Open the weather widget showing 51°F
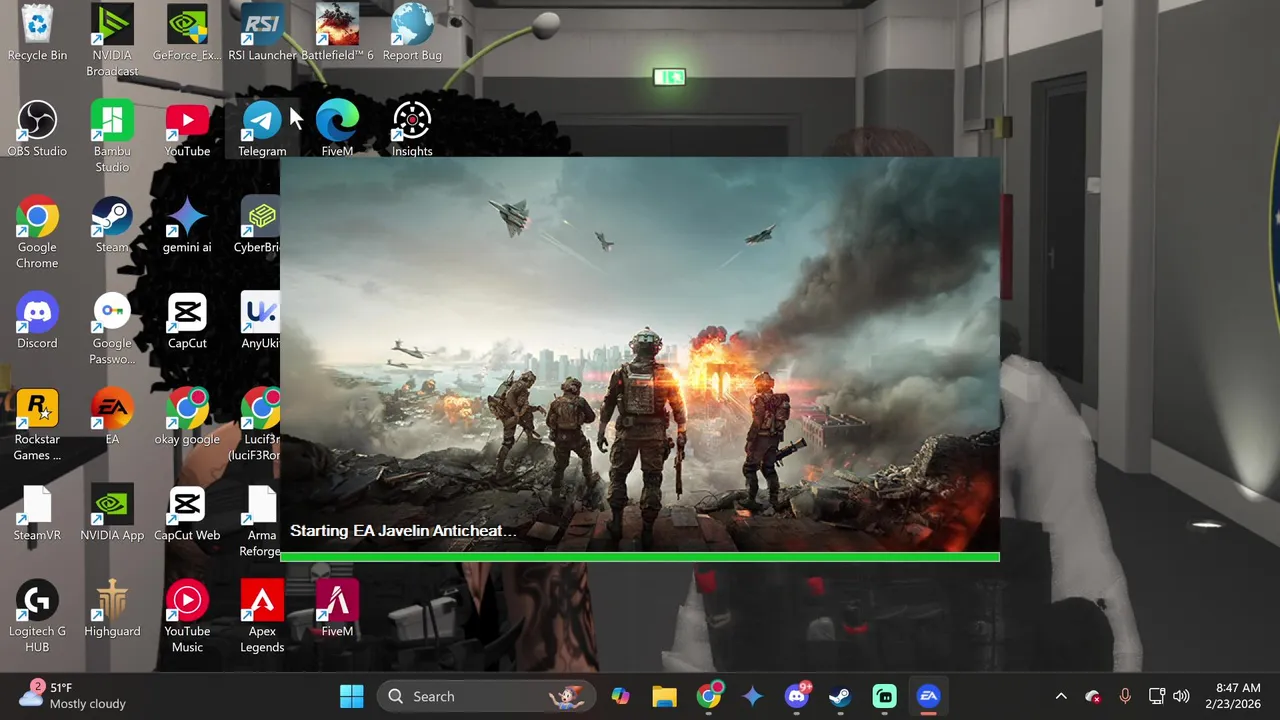1280x720 pixels. [x=72, y=696]
